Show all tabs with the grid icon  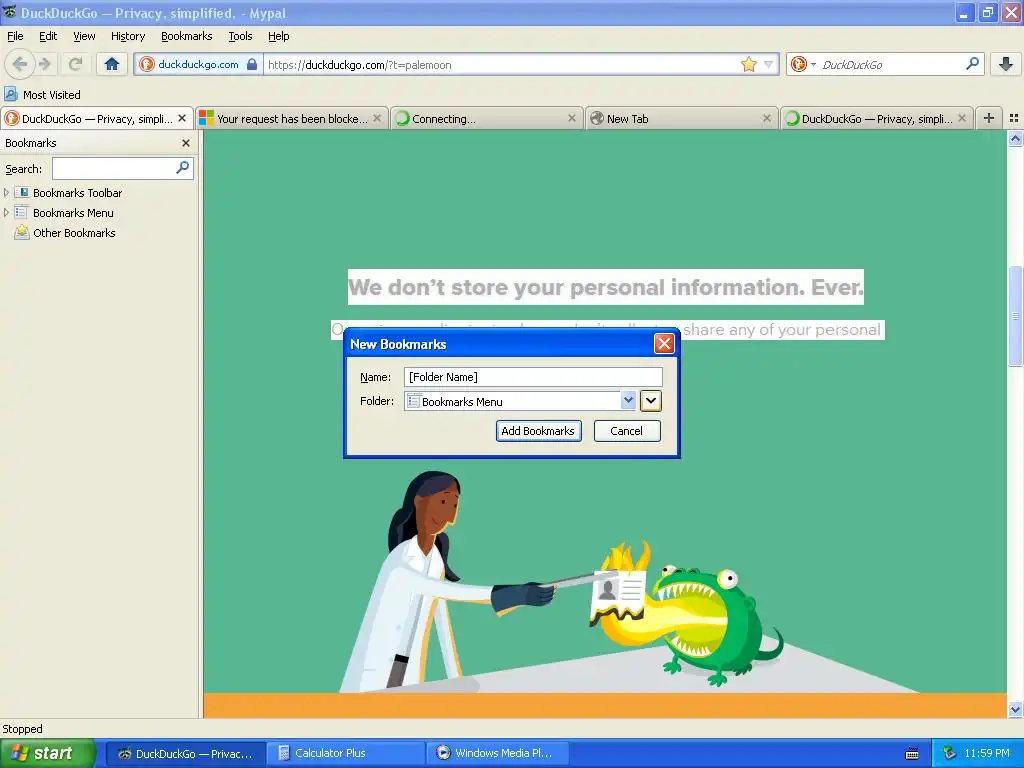[1014, 118]
